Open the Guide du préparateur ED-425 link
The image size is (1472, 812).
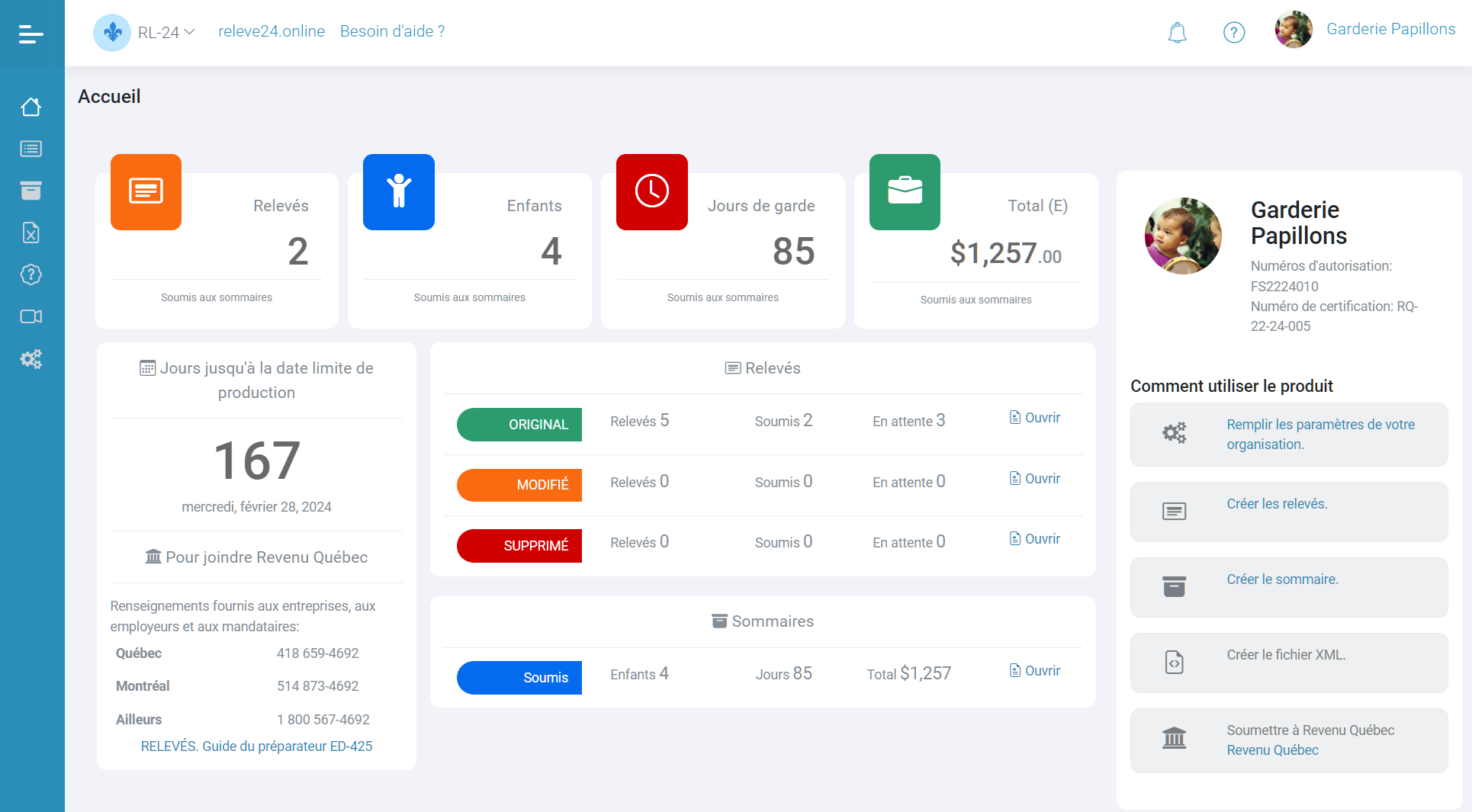pyautogui.click(x=256, y=746)
